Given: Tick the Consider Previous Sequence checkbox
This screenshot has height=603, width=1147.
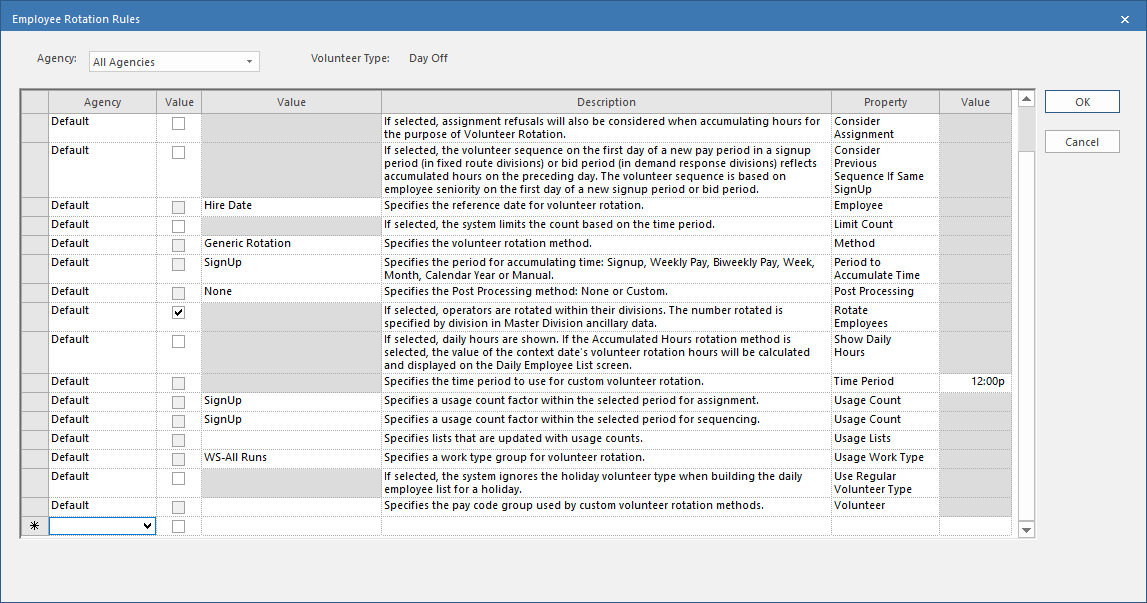Looking at the screenshot, I should coord(179,153).
